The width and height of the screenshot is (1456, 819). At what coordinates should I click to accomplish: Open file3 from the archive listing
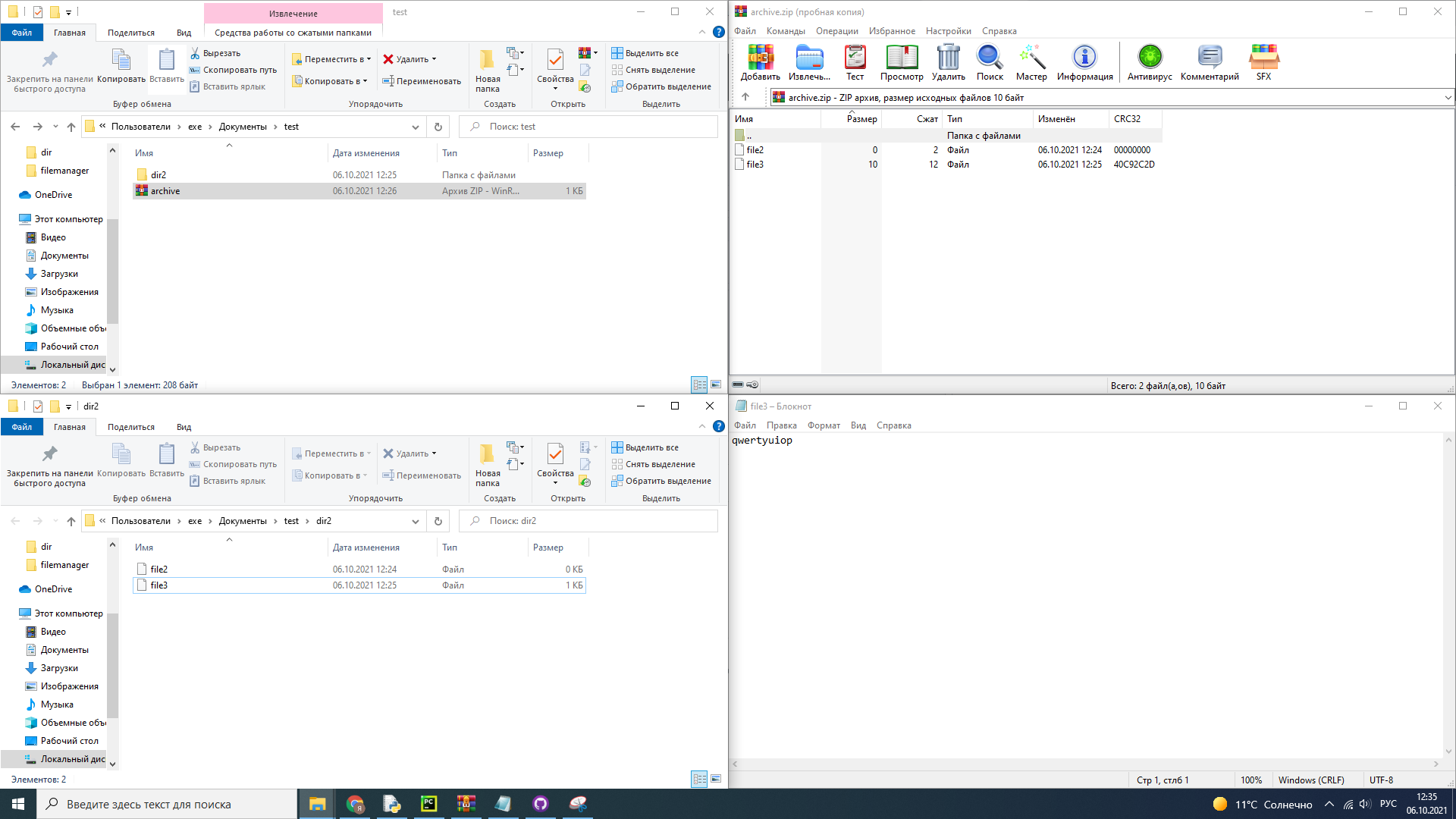click(755, 164)
